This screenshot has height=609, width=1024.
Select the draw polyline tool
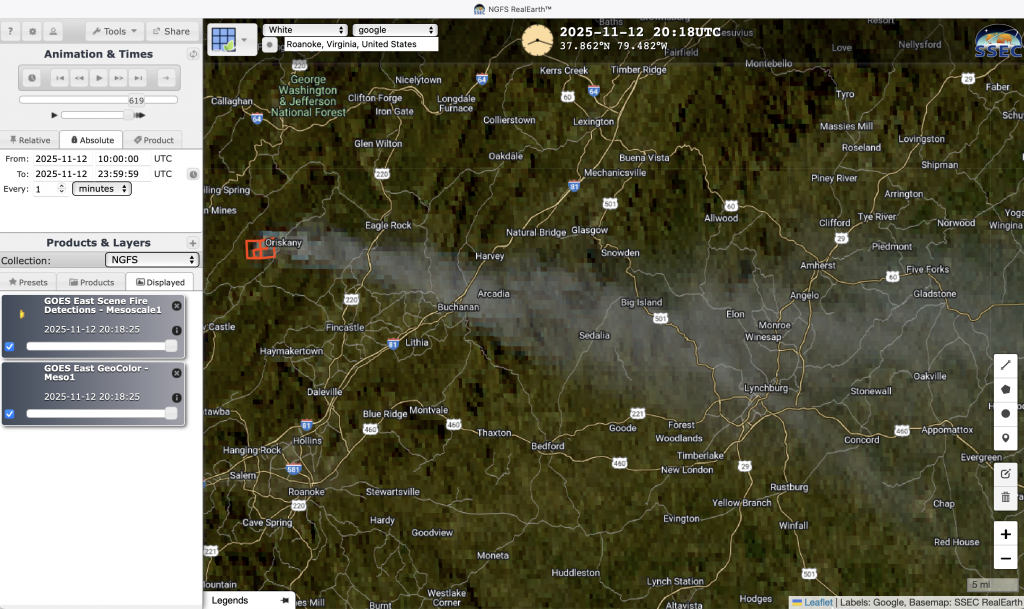[x=1005, y=365]
